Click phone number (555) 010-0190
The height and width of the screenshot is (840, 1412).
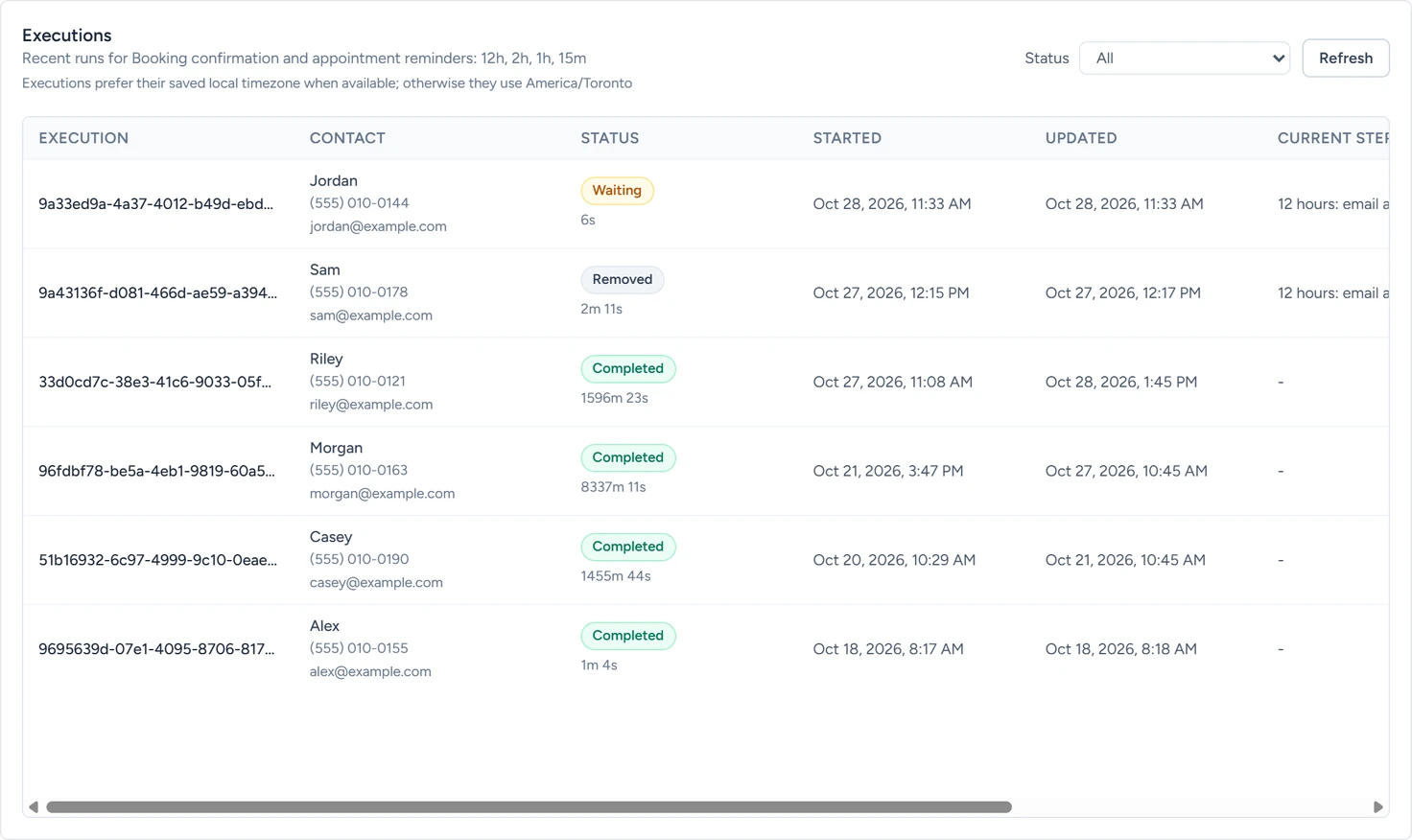tap(360, 560)
